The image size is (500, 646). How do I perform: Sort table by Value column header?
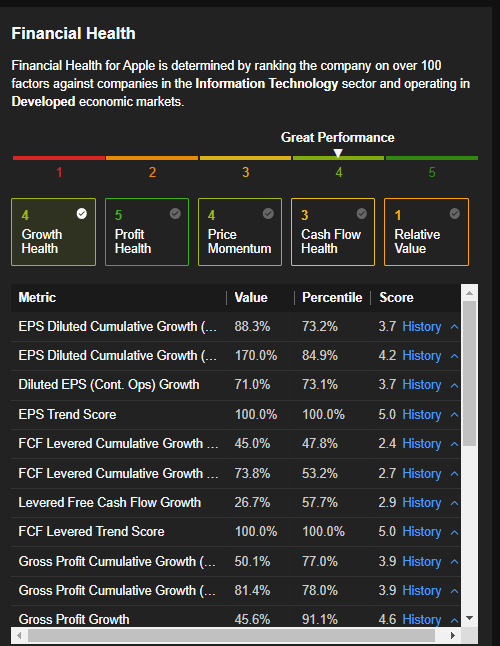tap(251, 297)
